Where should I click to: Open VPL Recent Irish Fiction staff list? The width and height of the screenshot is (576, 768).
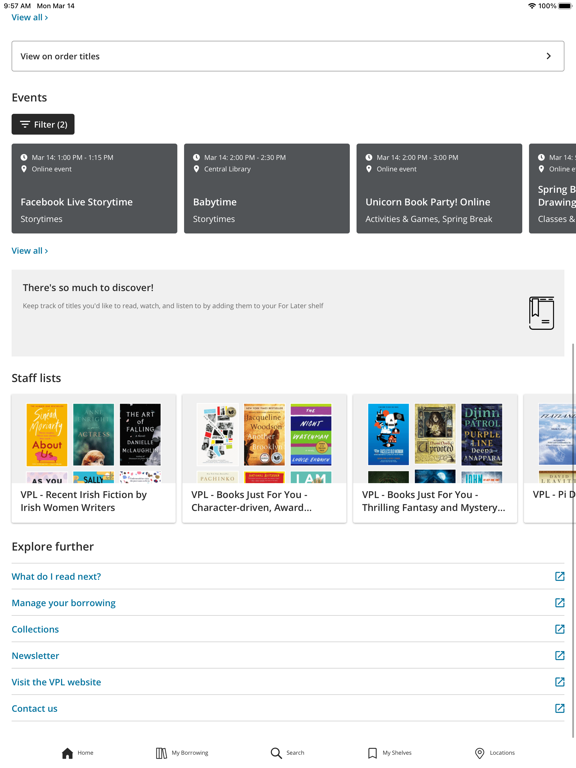94,459
